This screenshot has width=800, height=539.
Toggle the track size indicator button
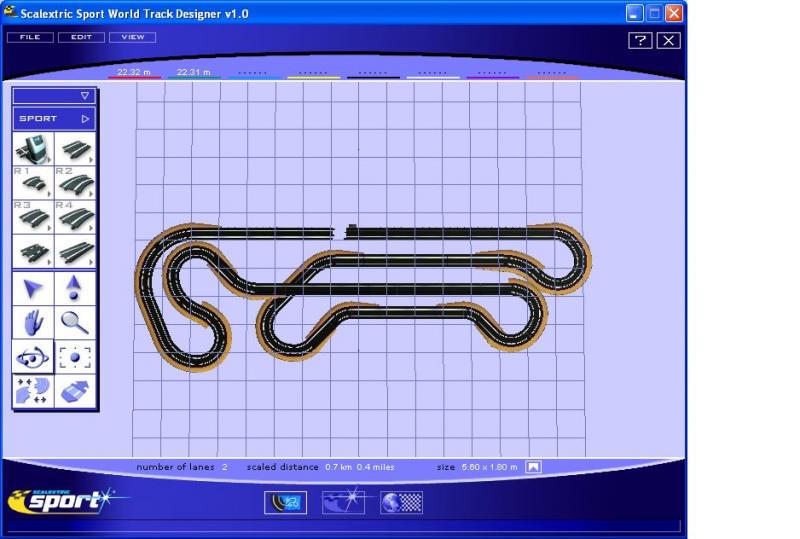coord(534,467)
